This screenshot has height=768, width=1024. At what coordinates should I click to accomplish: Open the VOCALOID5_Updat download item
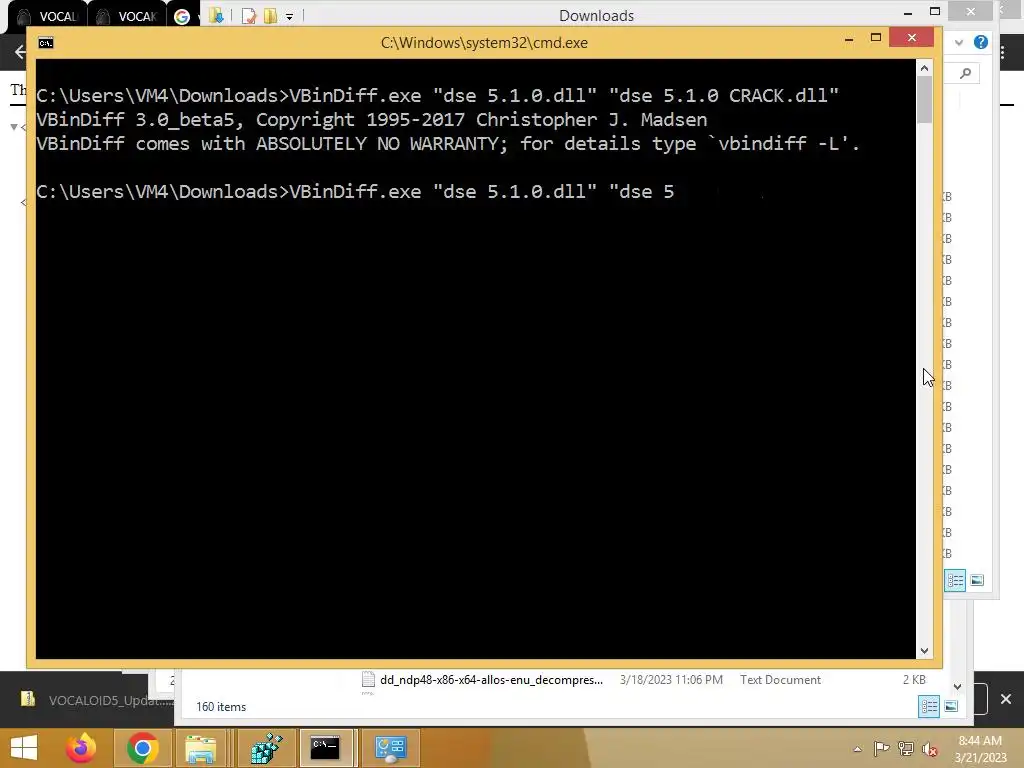pyautogui.click(x=98, y=700)
